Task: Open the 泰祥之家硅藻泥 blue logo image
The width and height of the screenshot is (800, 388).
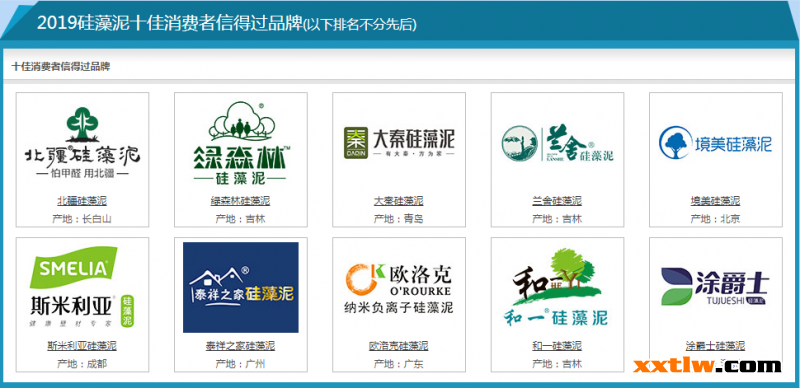Action: pyautogui.click(x=241, y=287)
